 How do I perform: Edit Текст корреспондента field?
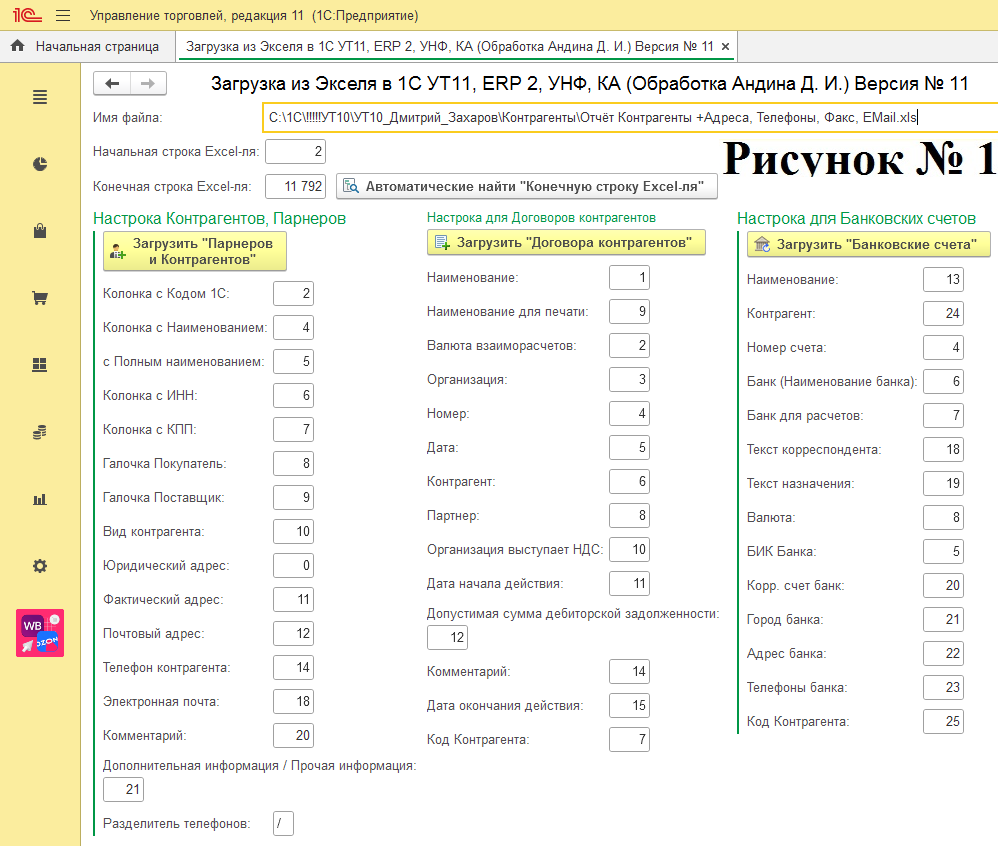coord(943,449)
